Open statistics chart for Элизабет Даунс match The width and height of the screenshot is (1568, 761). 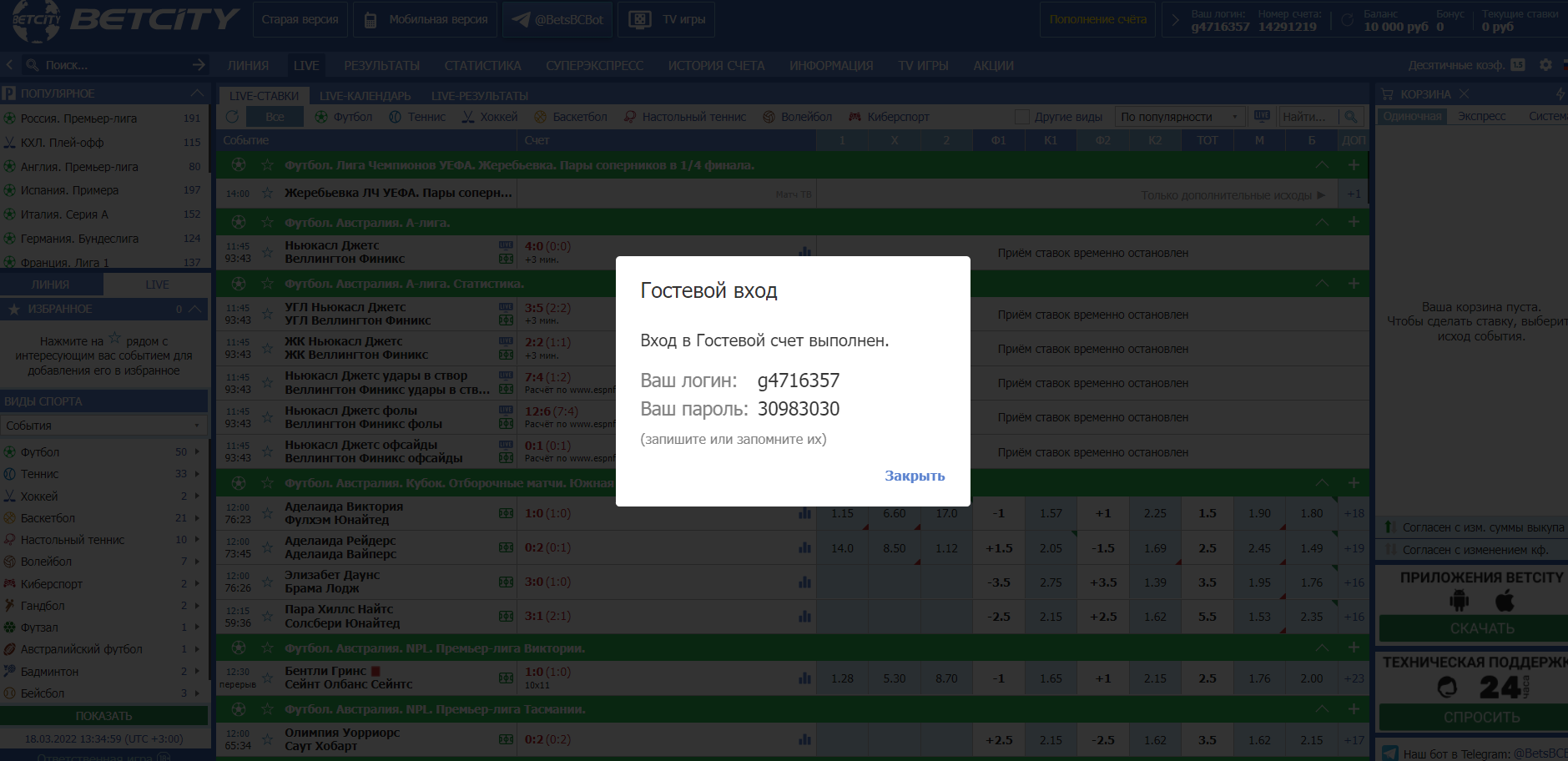(804, 582)
